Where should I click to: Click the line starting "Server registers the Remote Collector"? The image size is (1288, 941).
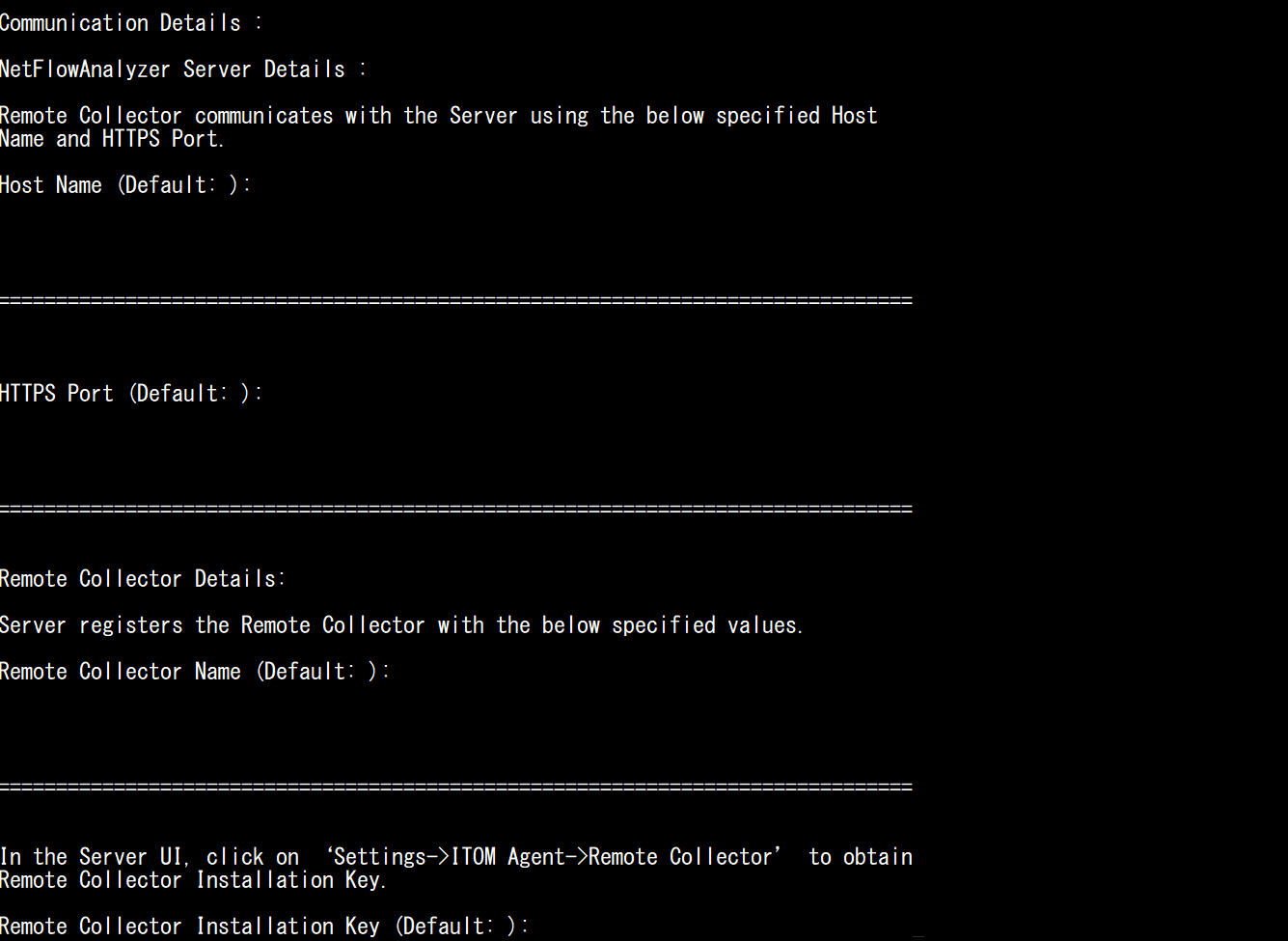(401, 625)
